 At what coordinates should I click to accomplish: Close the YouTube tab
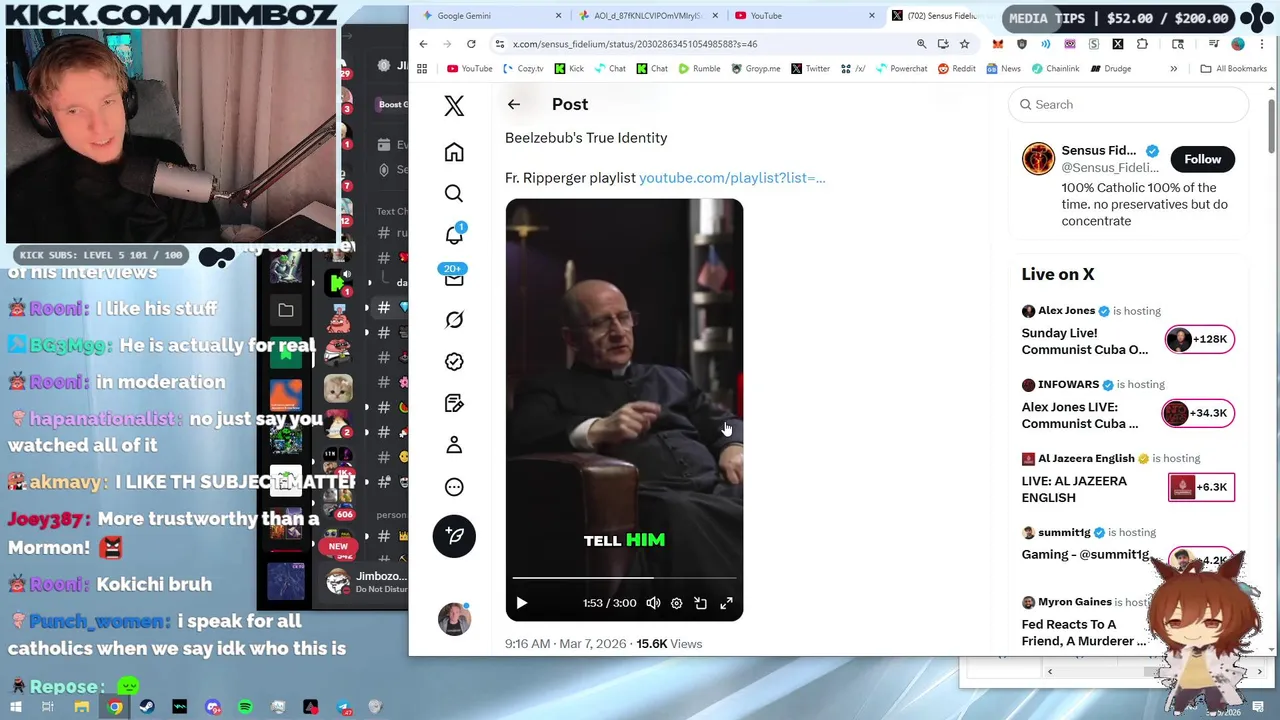872,16
